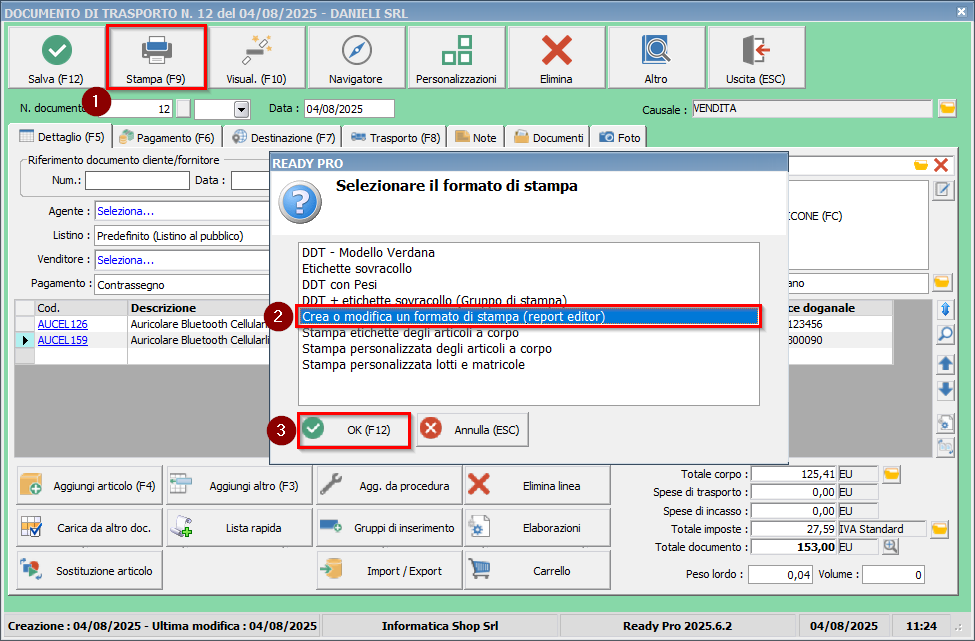
Task: Click the folder icon next to Causale
Action: pyautogui.click(x=946, y=108)
